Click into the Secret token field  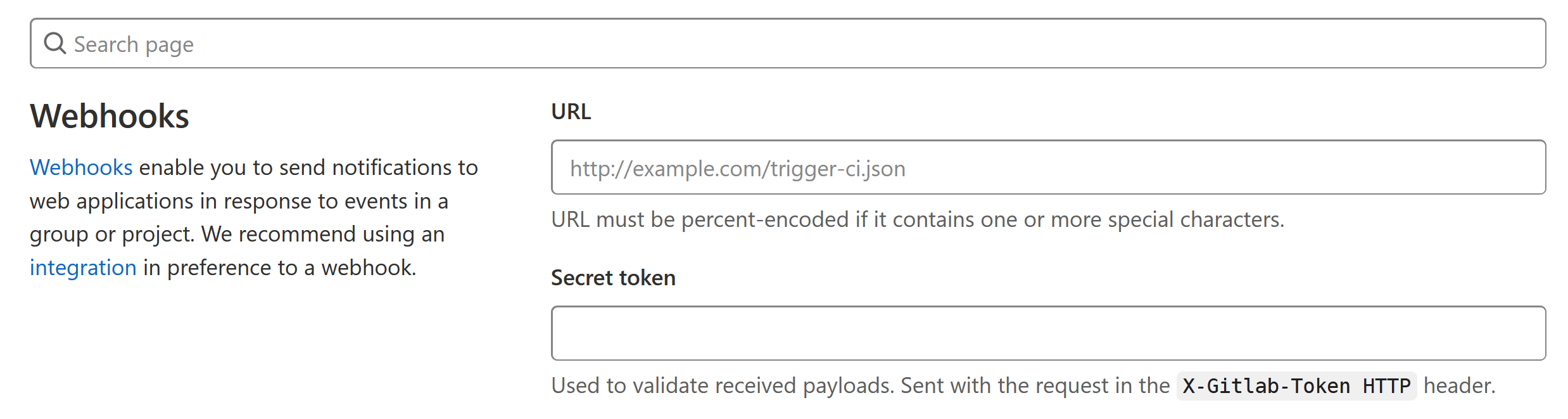point(1048,333)
